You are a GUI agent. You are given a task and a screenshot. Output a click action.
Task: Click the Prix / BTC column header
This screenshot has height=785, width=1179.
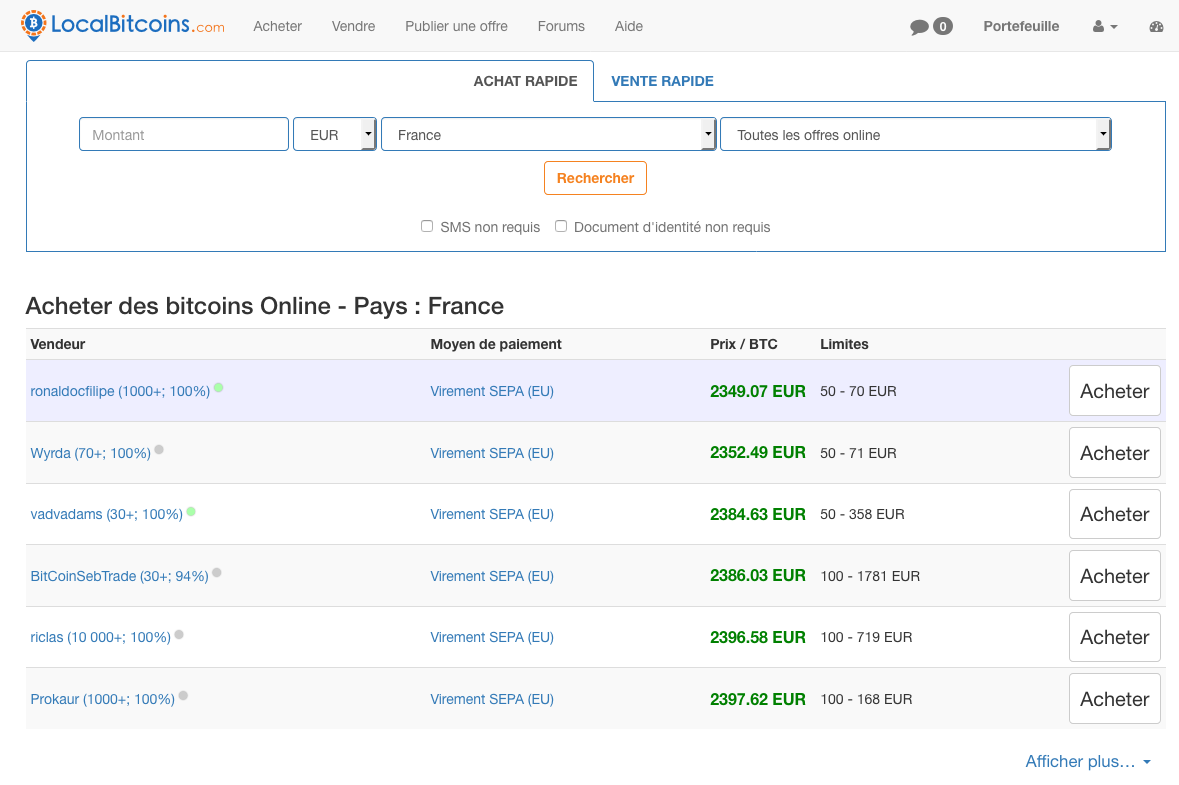[x=744, y=344]
